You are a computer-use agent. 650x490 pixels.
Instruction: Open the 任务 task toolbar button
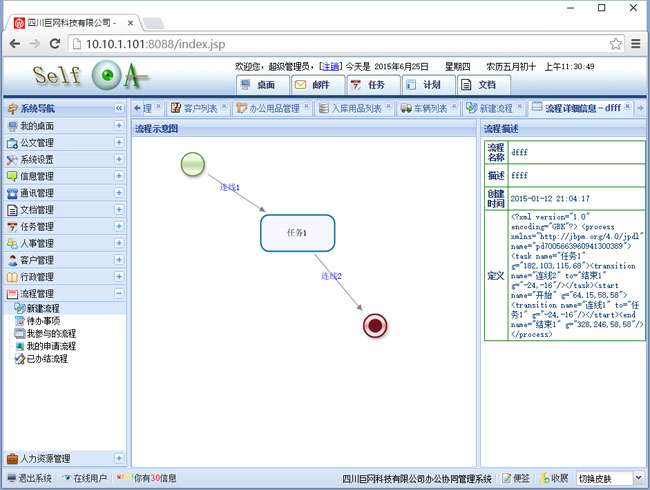(367, 85)
